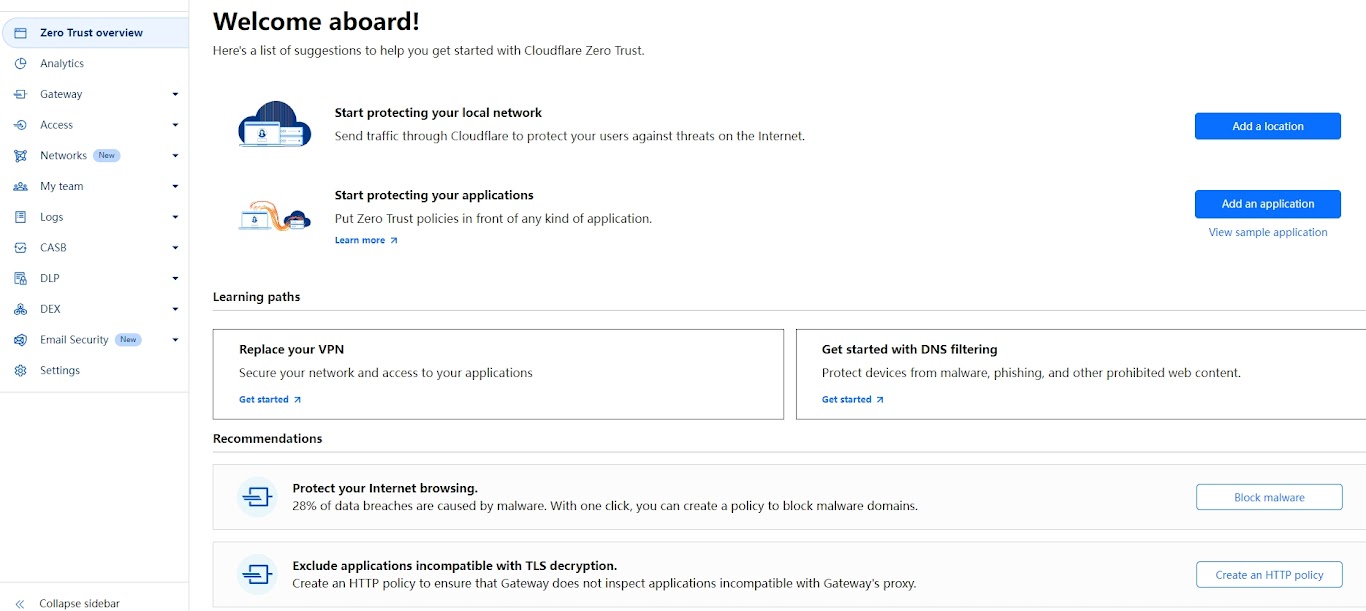
Task: Click the Logs document icon
Action: point(20,217)
